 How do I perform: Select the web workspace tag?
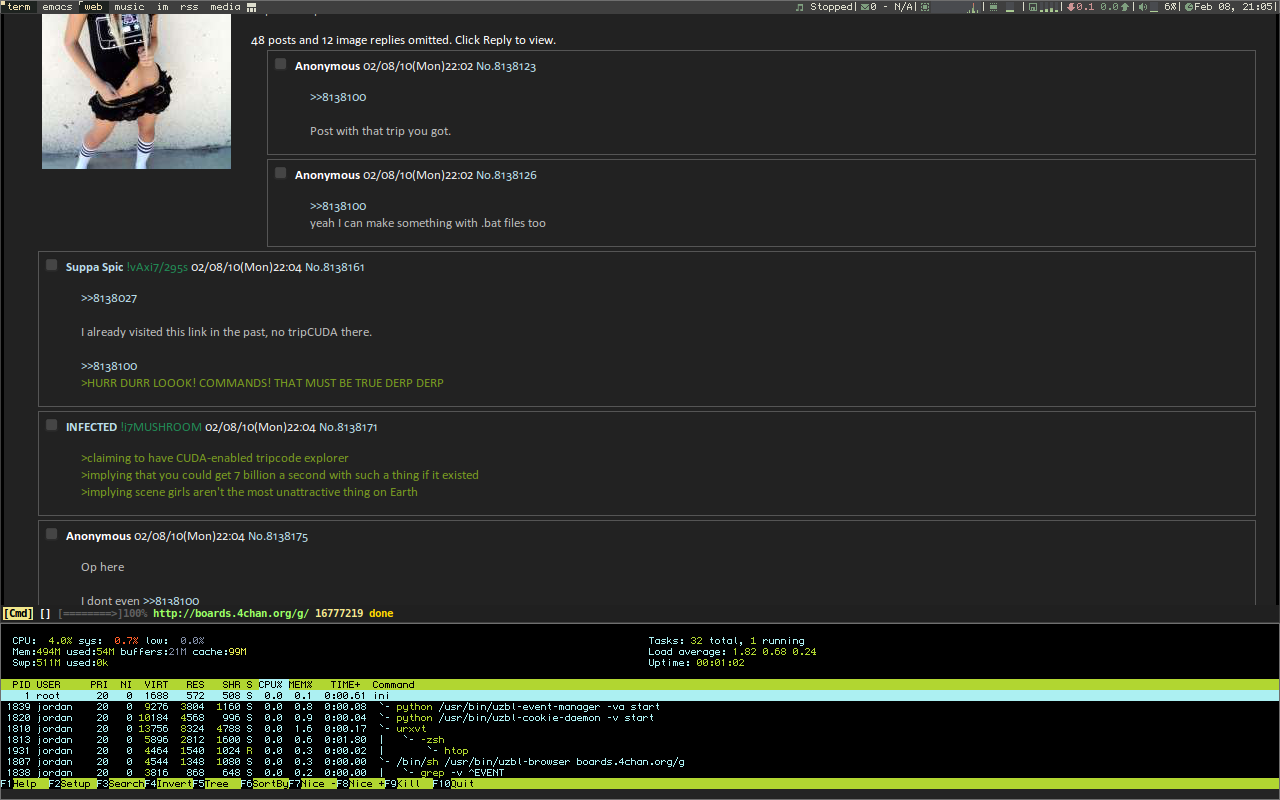[93, 7]
